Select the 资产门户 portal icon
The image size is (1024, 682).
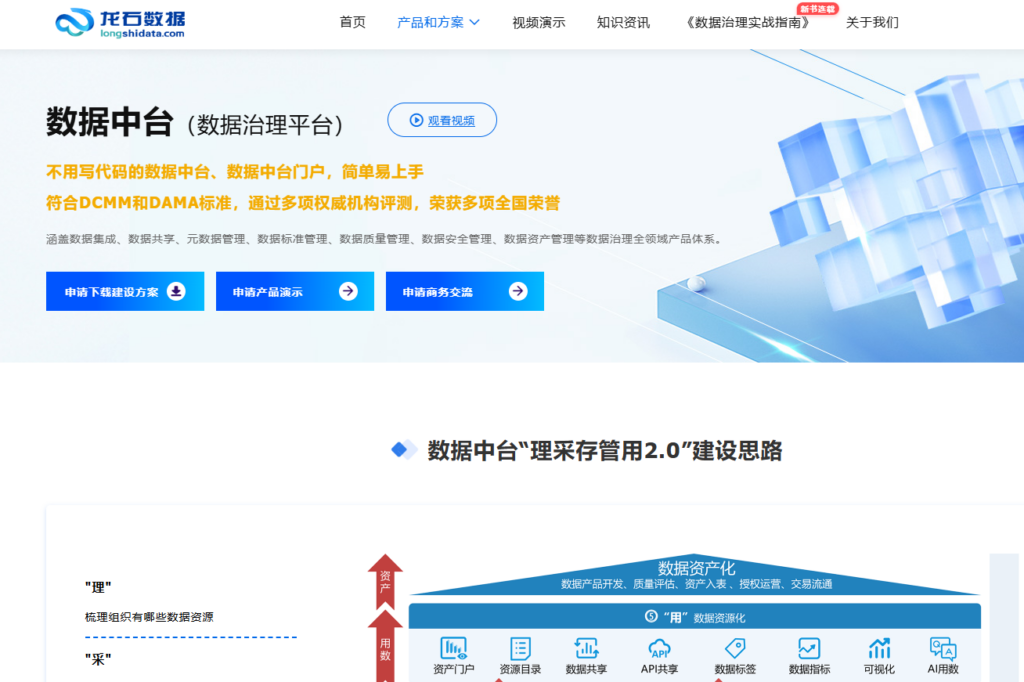tap(454, 649)
